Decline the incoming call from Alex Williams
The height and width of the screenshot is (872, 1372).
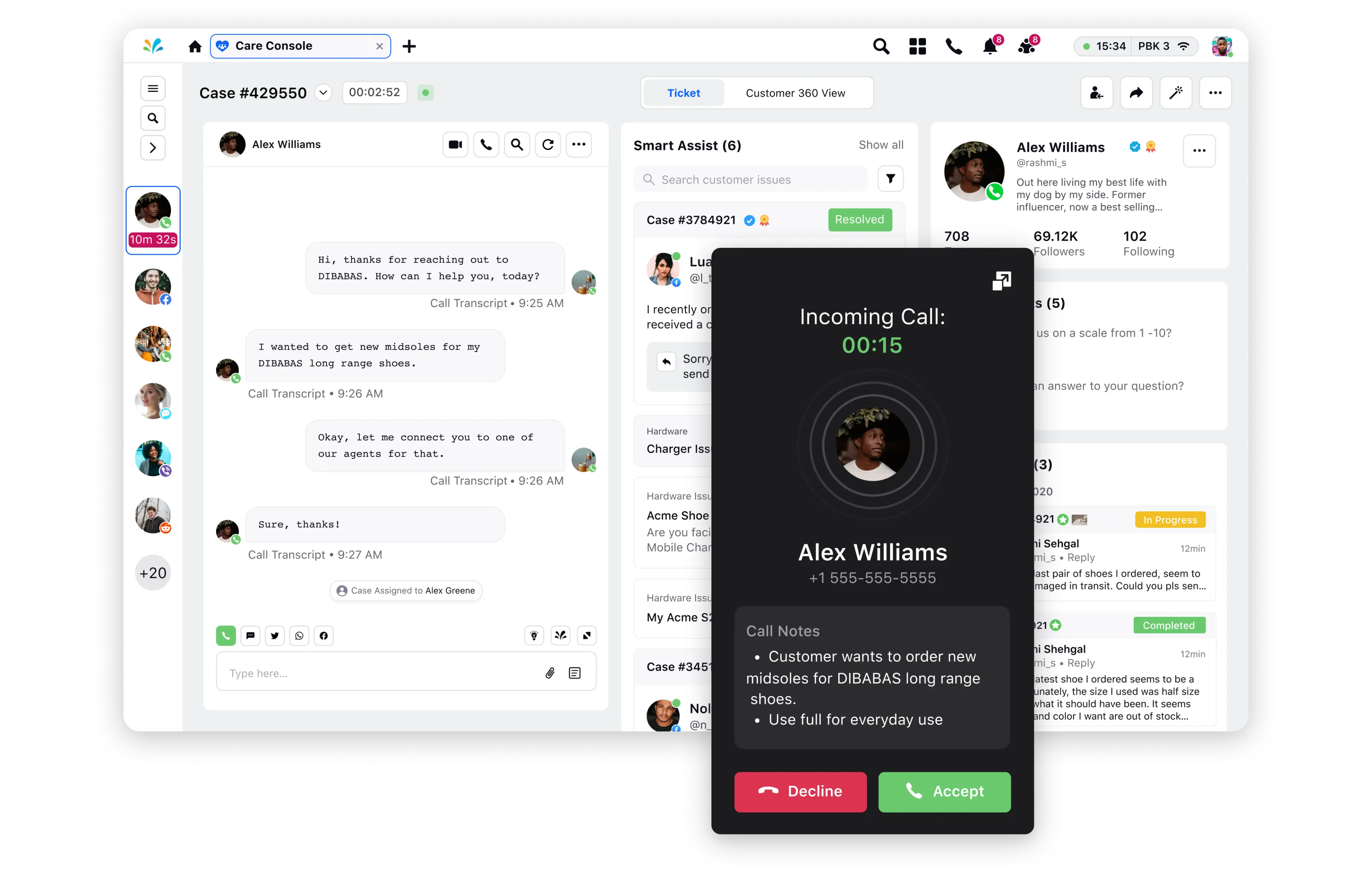point(800,791)
